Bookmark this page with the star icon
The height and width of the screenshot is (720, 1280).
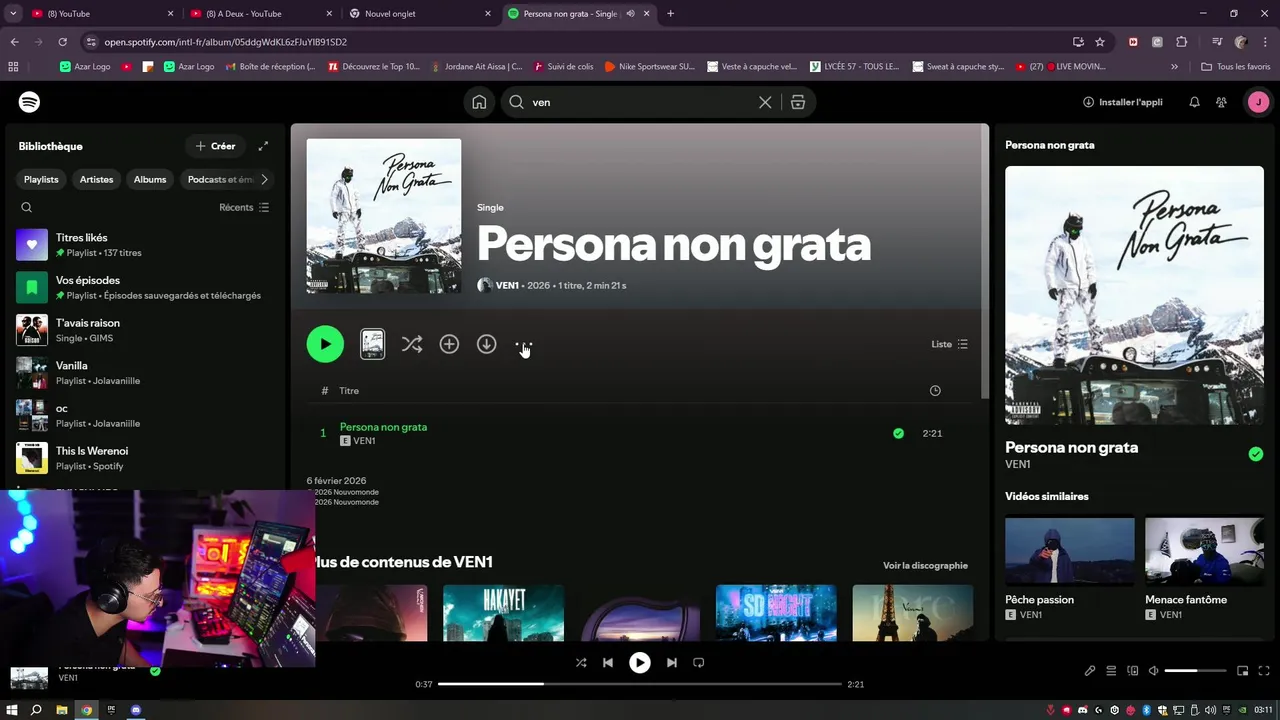pos(1100,42)
